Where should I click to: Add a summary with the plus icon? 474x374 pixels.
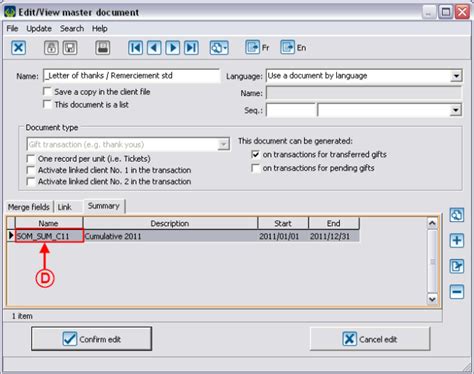click(x=456, y=240)
